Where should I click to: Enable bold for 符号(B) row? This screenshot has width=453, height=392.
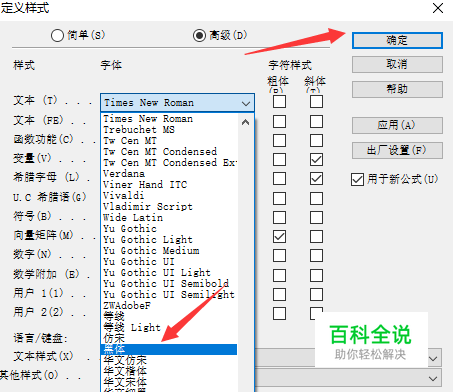pyautogui.click(x=279, y=217)
